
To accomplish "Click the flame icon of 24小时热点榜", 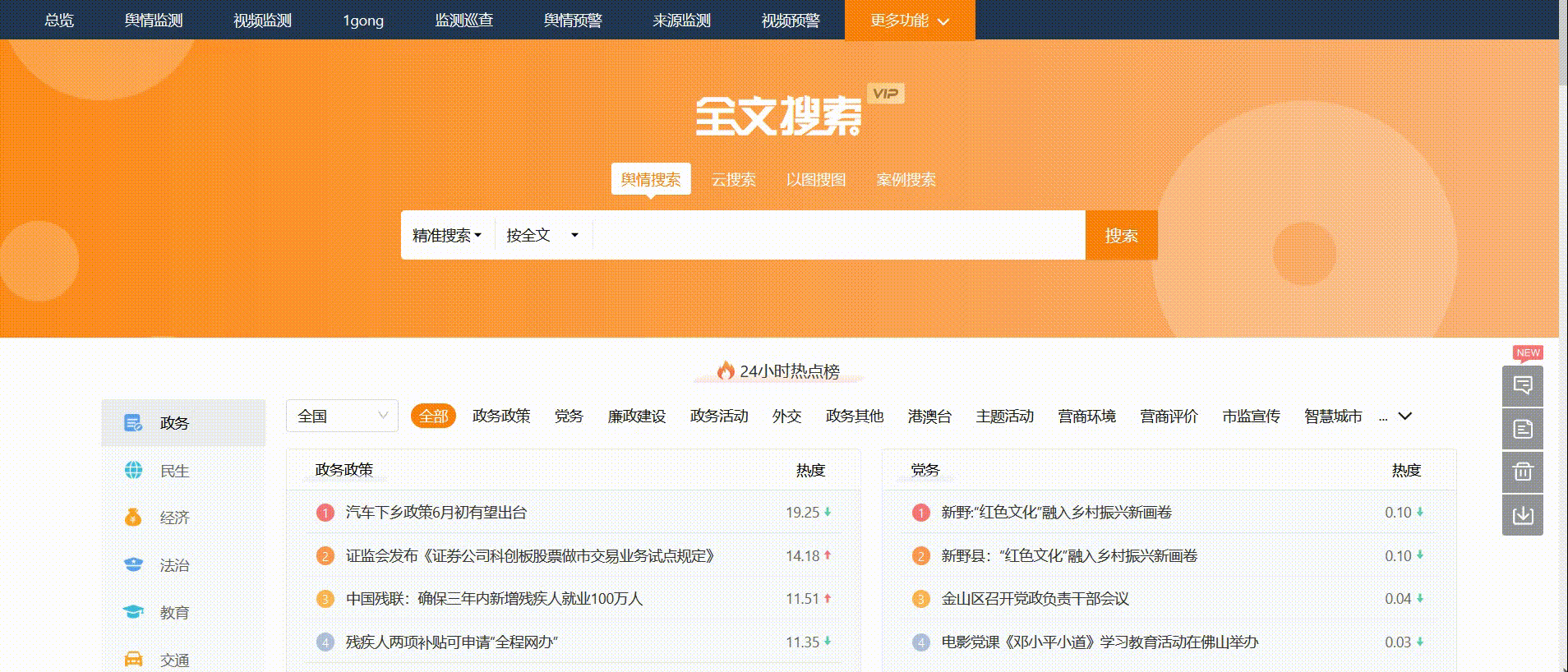I will pyautogui.click(x=725, y=371).
